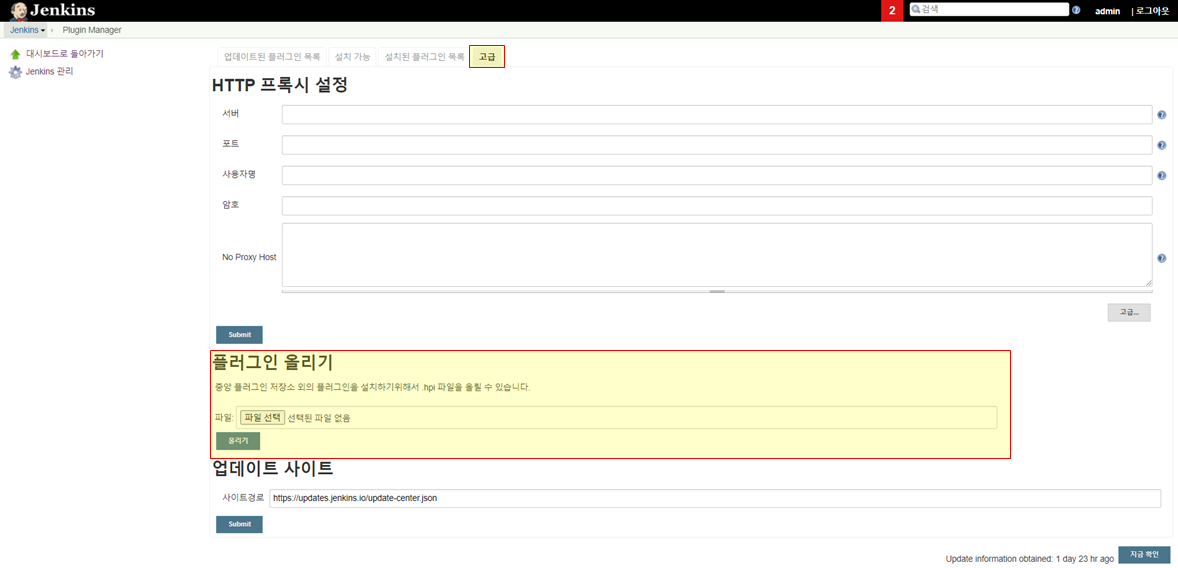Click into the 암호 input field

point(717,206)
